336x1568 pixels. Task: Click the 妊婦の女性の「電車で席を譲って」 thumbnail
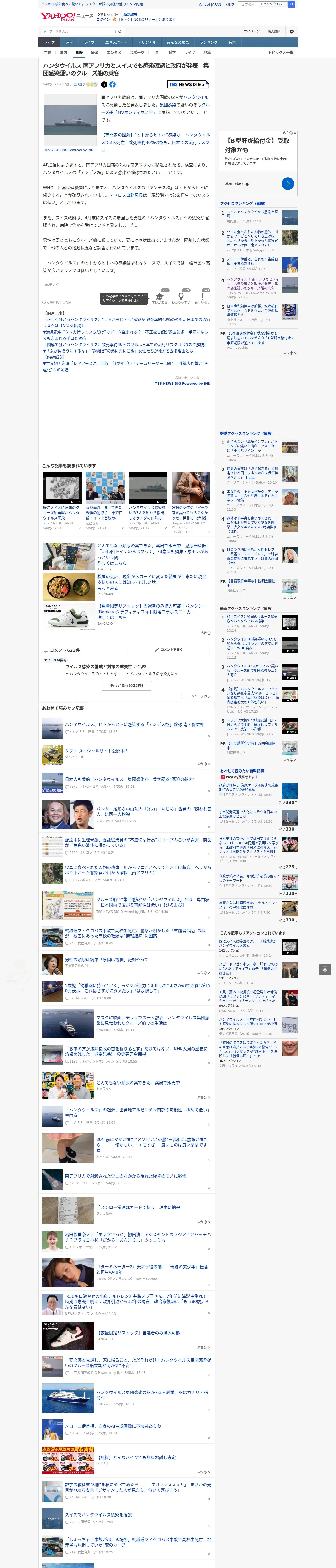[x=191, y=488]
